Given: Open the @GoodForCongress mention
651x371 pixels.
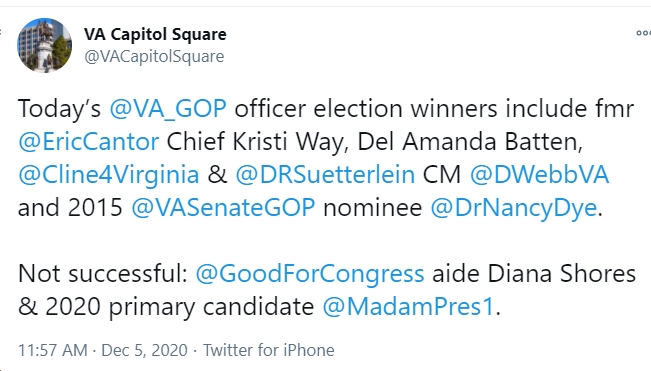Looking at the screenshot, I should click(x=310, y=273).
